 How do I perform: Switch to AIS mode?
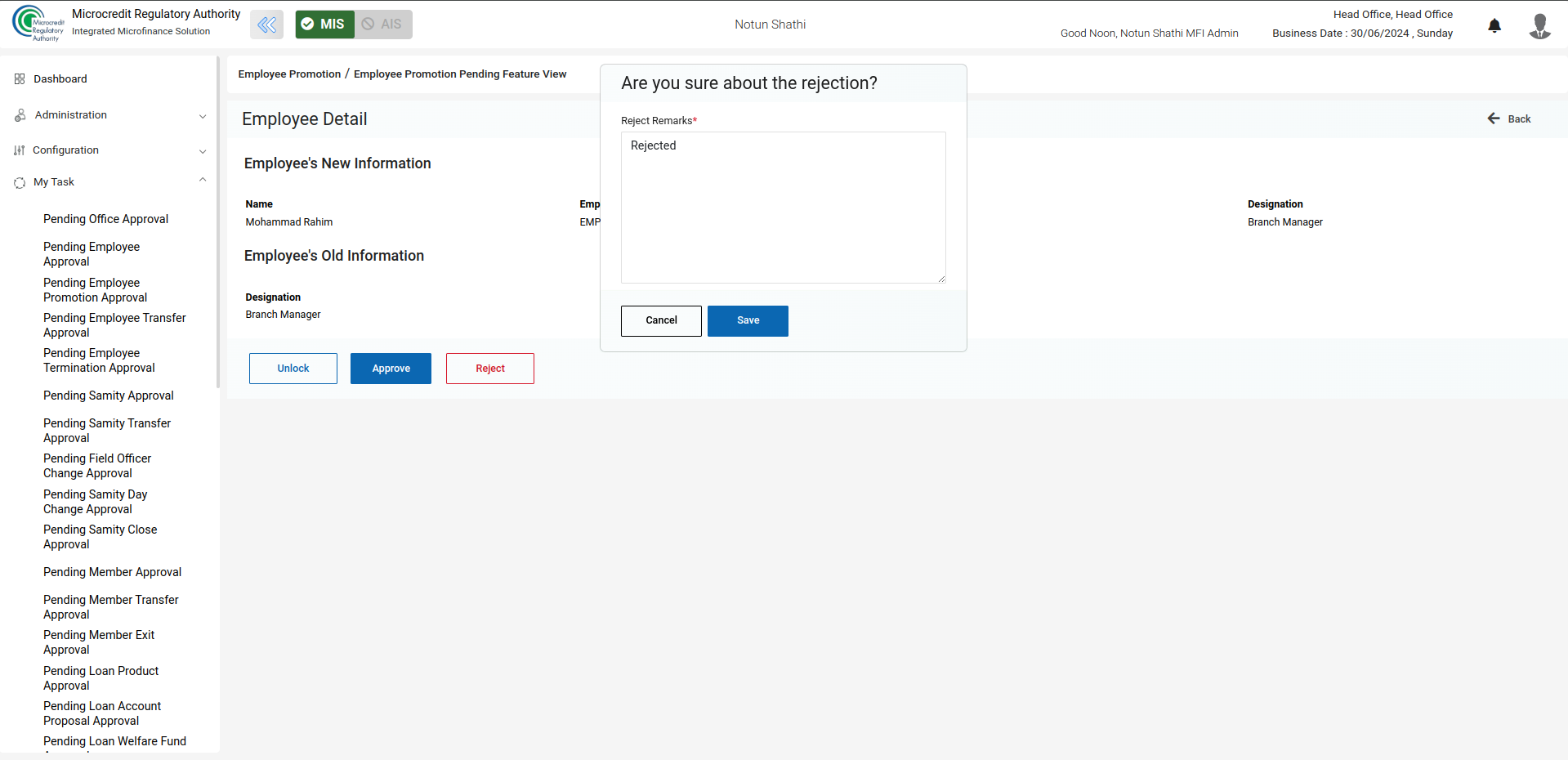pyautogui.click(x=382, y=25)
